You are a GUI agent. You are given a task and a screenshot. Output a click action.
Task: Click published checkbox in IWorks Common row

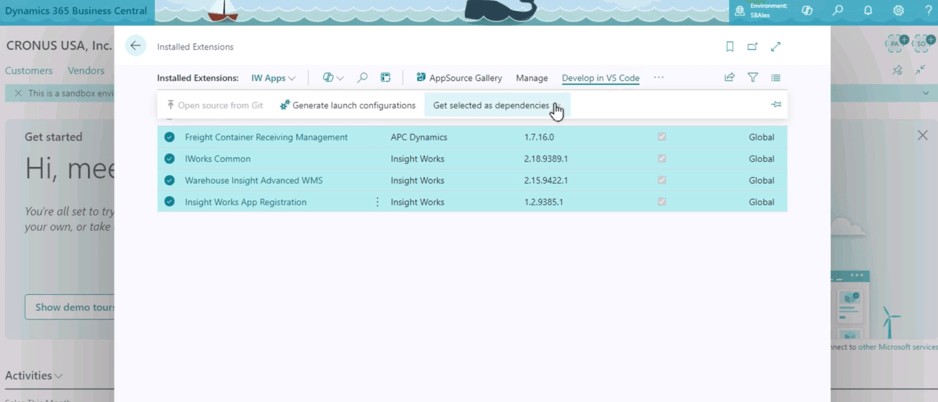[662, 159]
